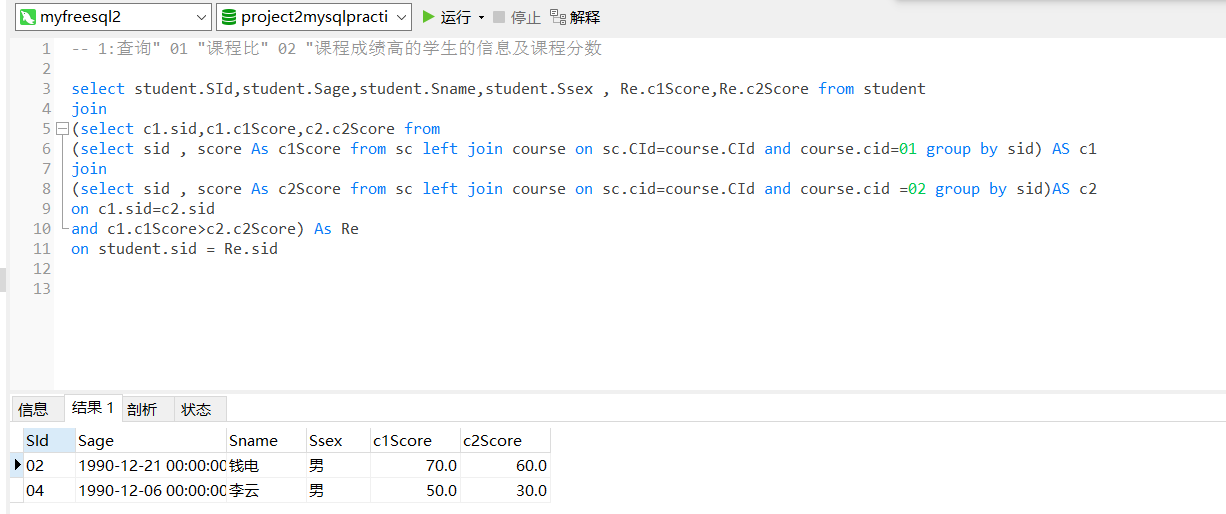Click the green Run (运行) button

446,17
